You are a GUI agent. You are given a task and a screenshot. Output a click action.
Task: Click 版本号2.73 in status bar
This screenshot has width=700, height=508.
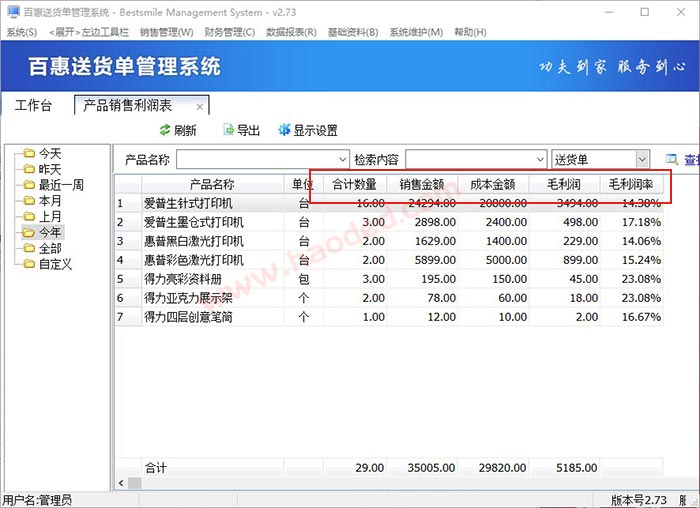pos(639,500)
